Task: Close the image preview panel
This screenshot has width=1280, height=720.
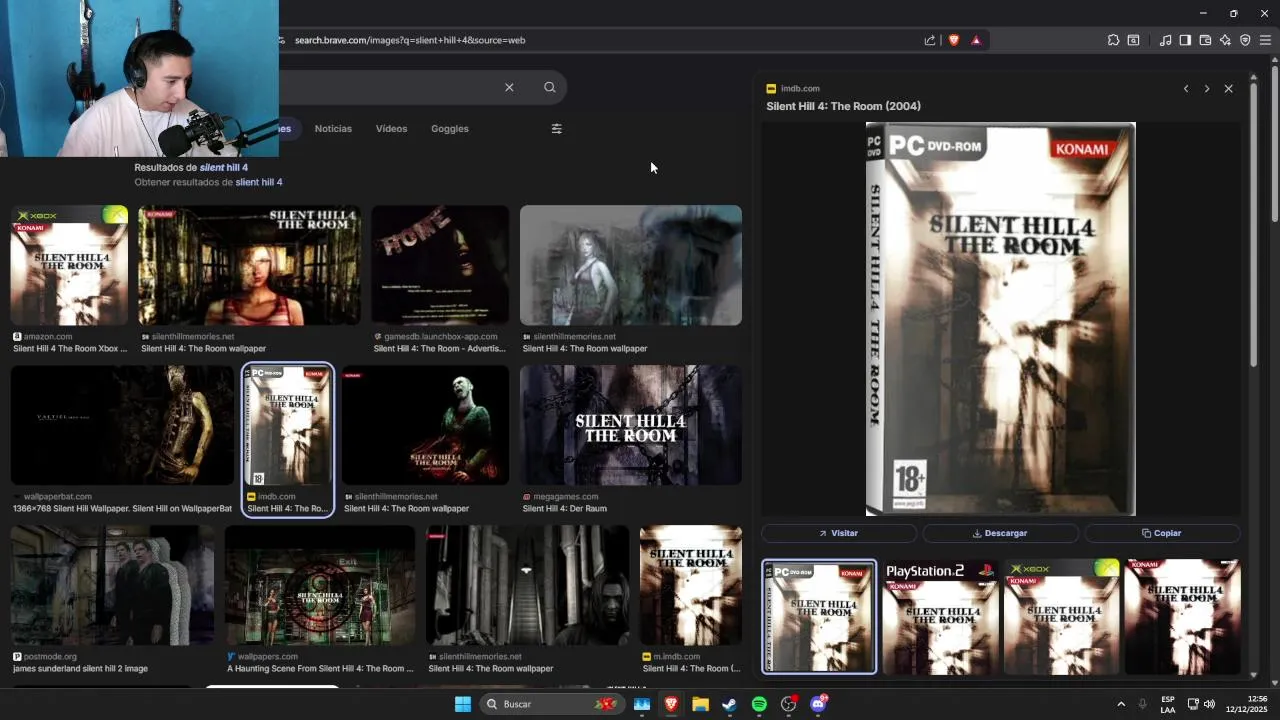Action: click(1229, 89)
